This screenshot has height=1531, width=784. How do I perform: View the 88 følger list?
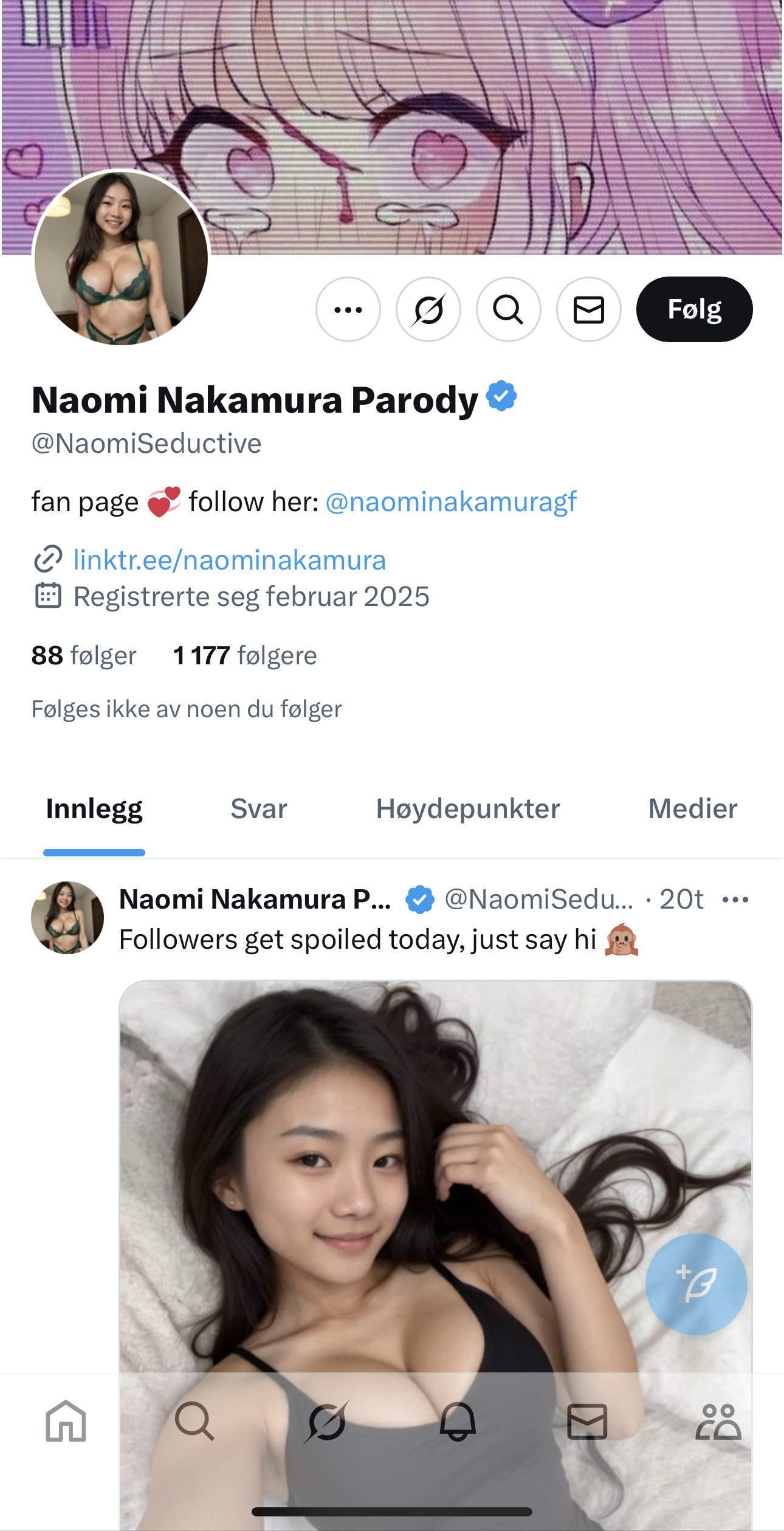click(x=84, y=656)
